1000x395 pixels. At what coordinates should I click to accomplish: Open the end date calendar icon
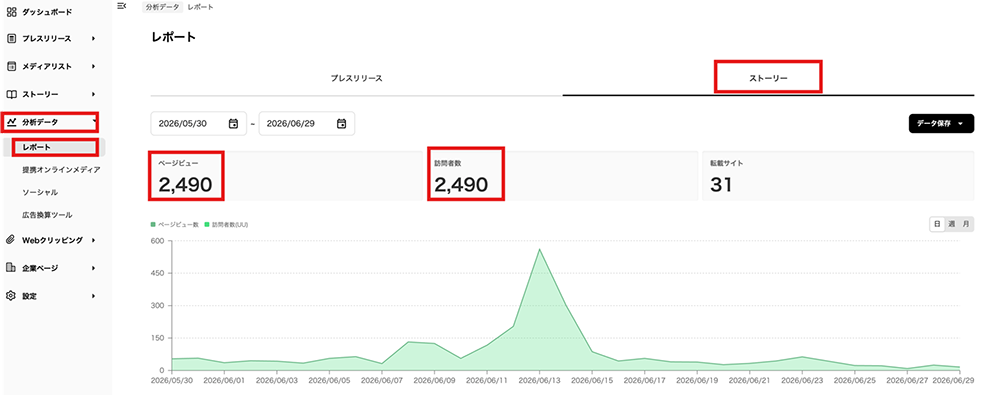342,124
